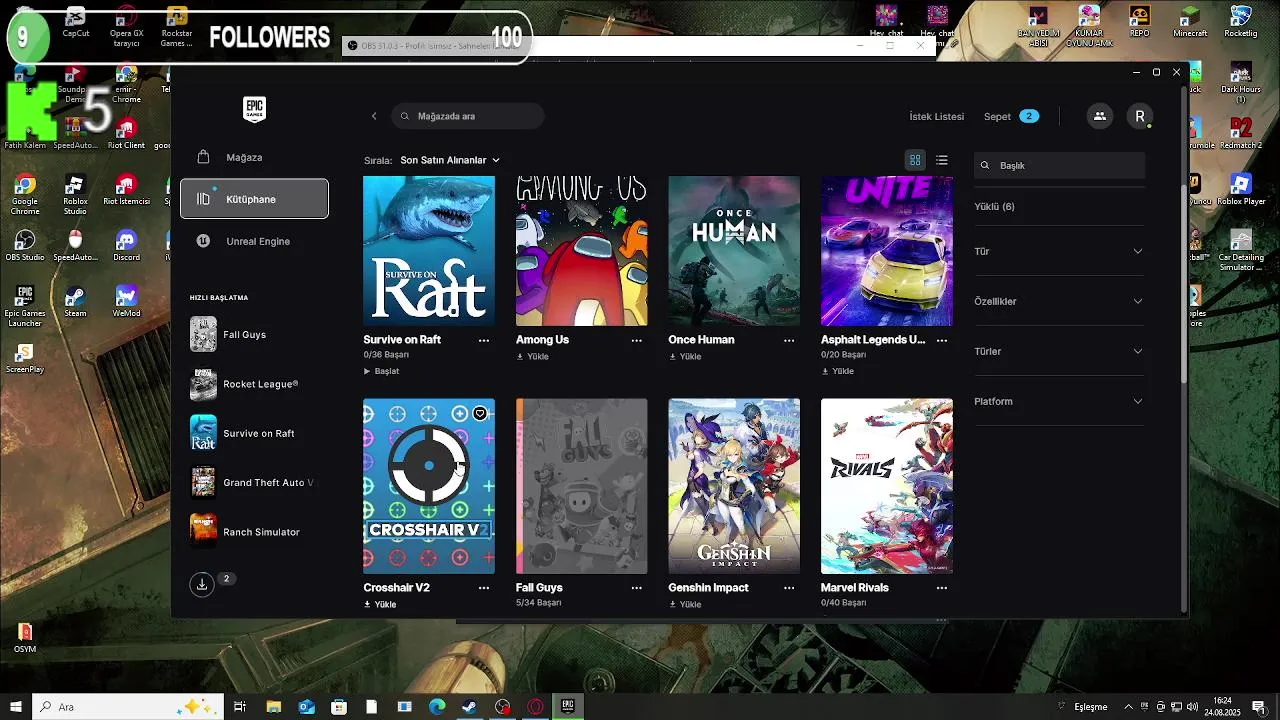Open Microsoft Edge from taskbar
This screenshot has height=720, width=1280.
click(437, 706)
